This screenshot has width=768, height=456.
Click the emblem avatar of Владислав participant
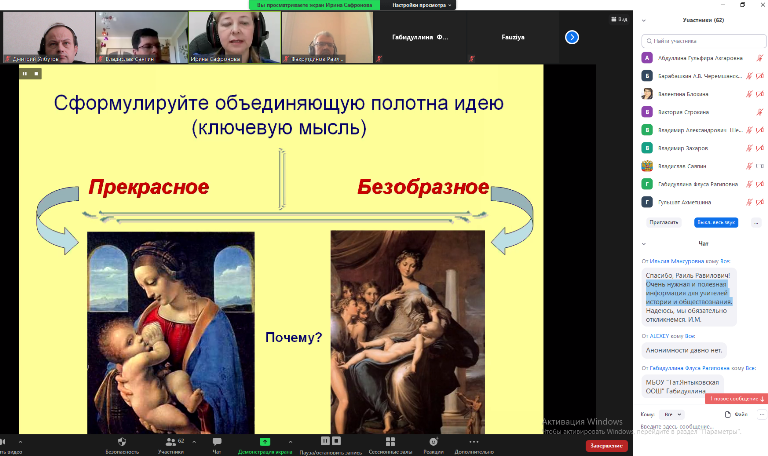pos(647,166)
